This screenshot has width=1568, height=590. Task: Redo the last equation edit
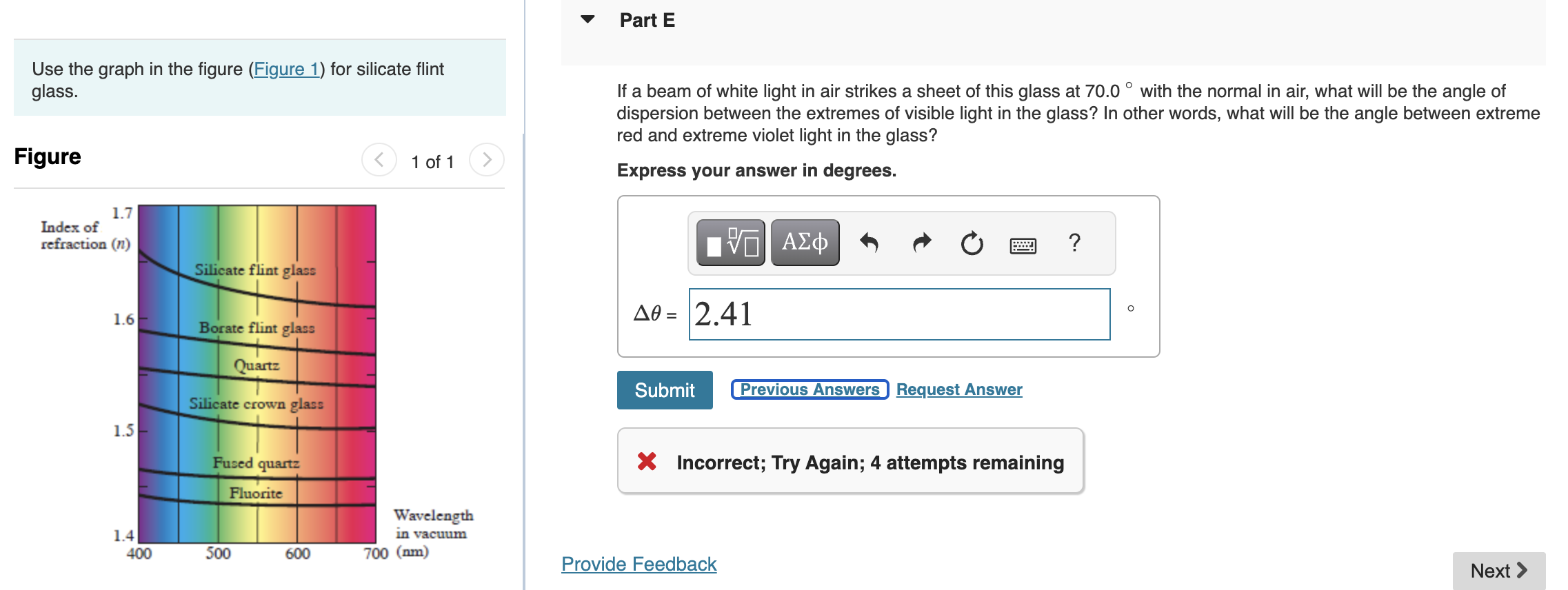click(x=921, y=243)
